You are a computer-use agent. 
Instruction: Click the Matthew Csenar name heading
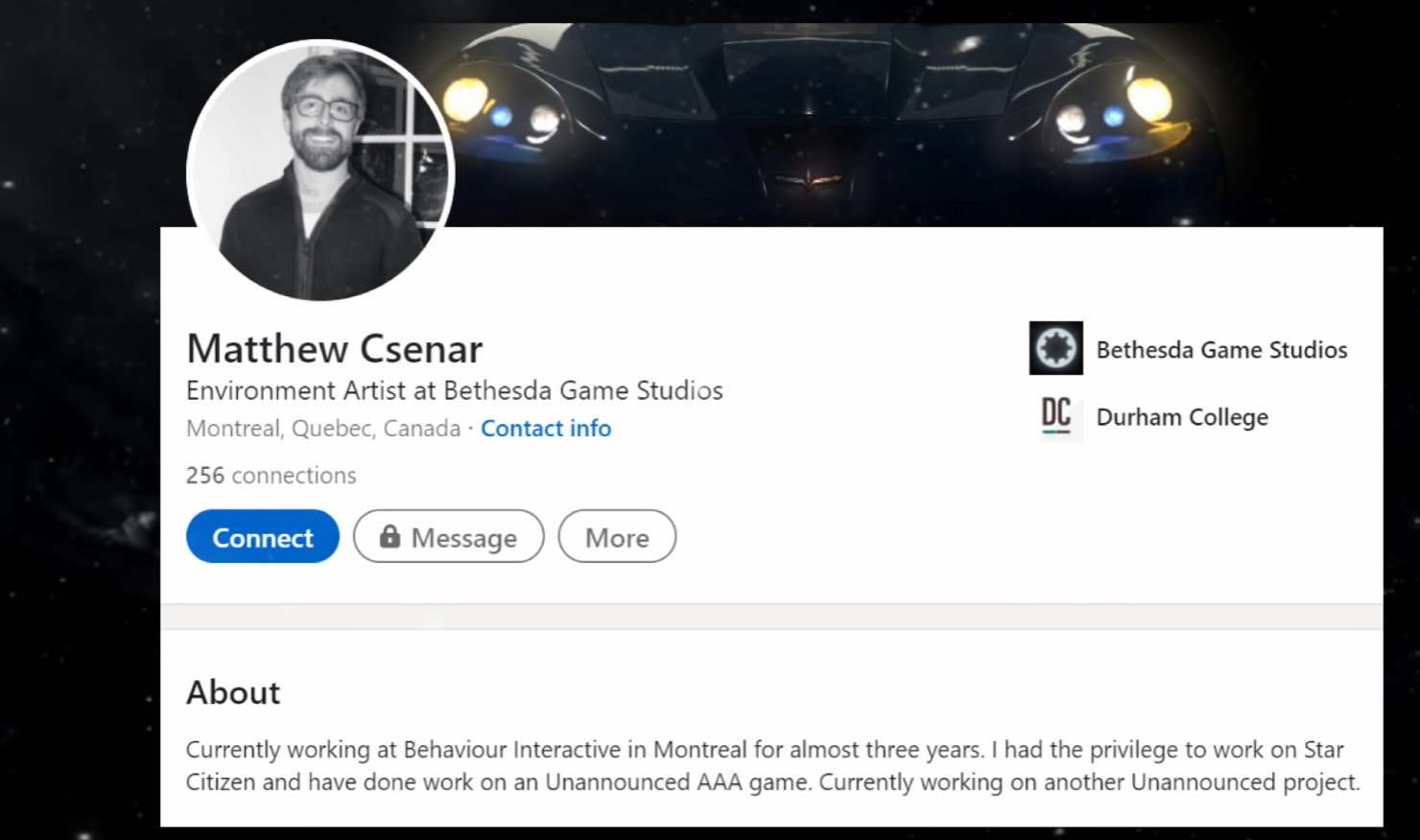click(334, 349)
